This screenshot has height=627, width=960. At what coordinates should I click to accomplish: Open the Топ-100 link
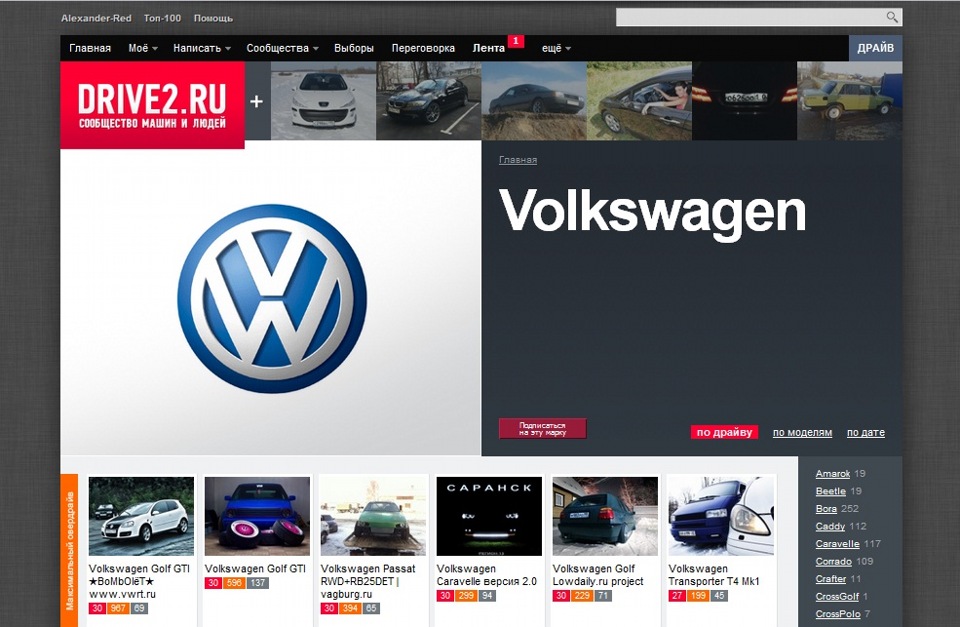click(x=162, y=18)
